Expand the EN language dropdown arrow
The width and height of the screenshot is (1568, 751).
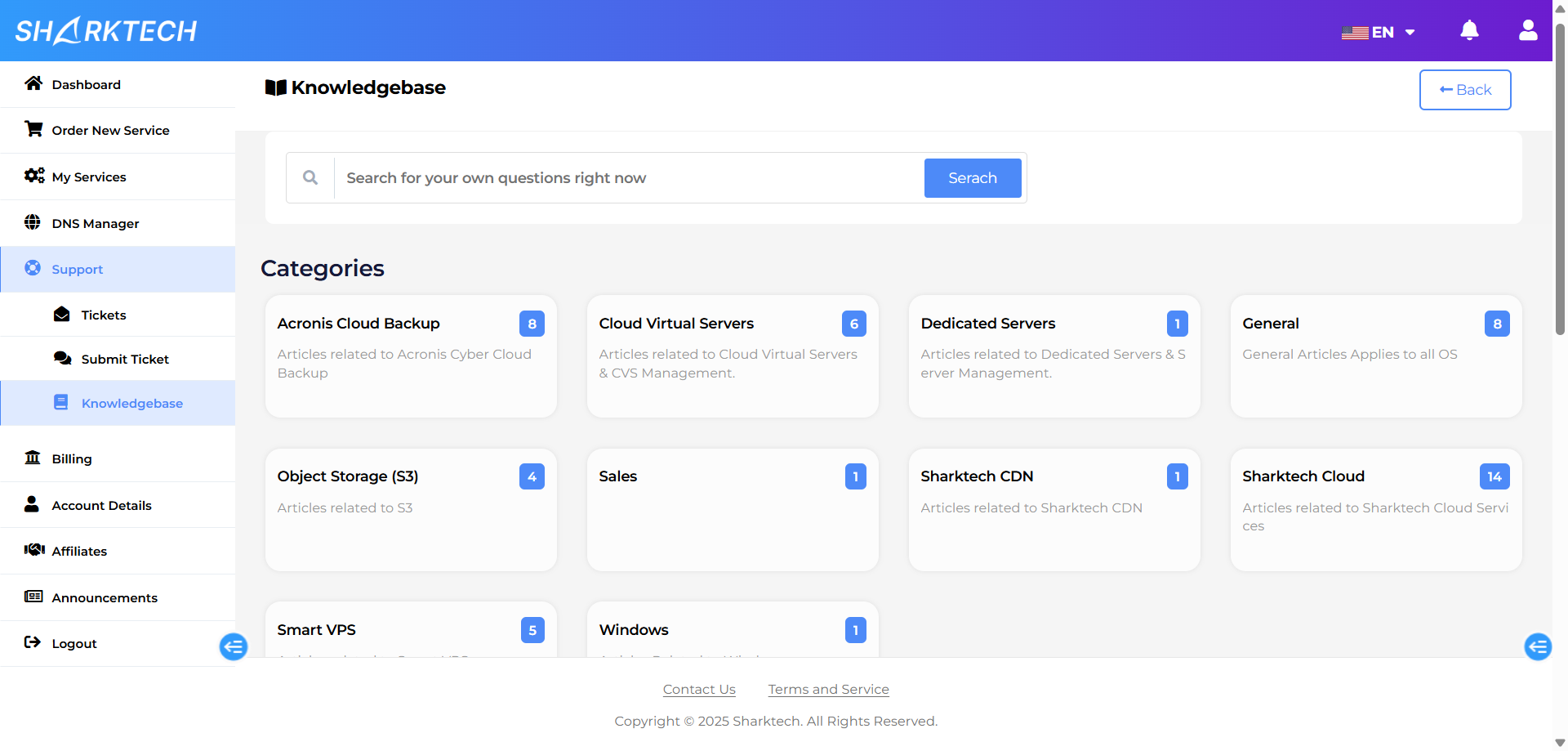tap(1410, 33)
